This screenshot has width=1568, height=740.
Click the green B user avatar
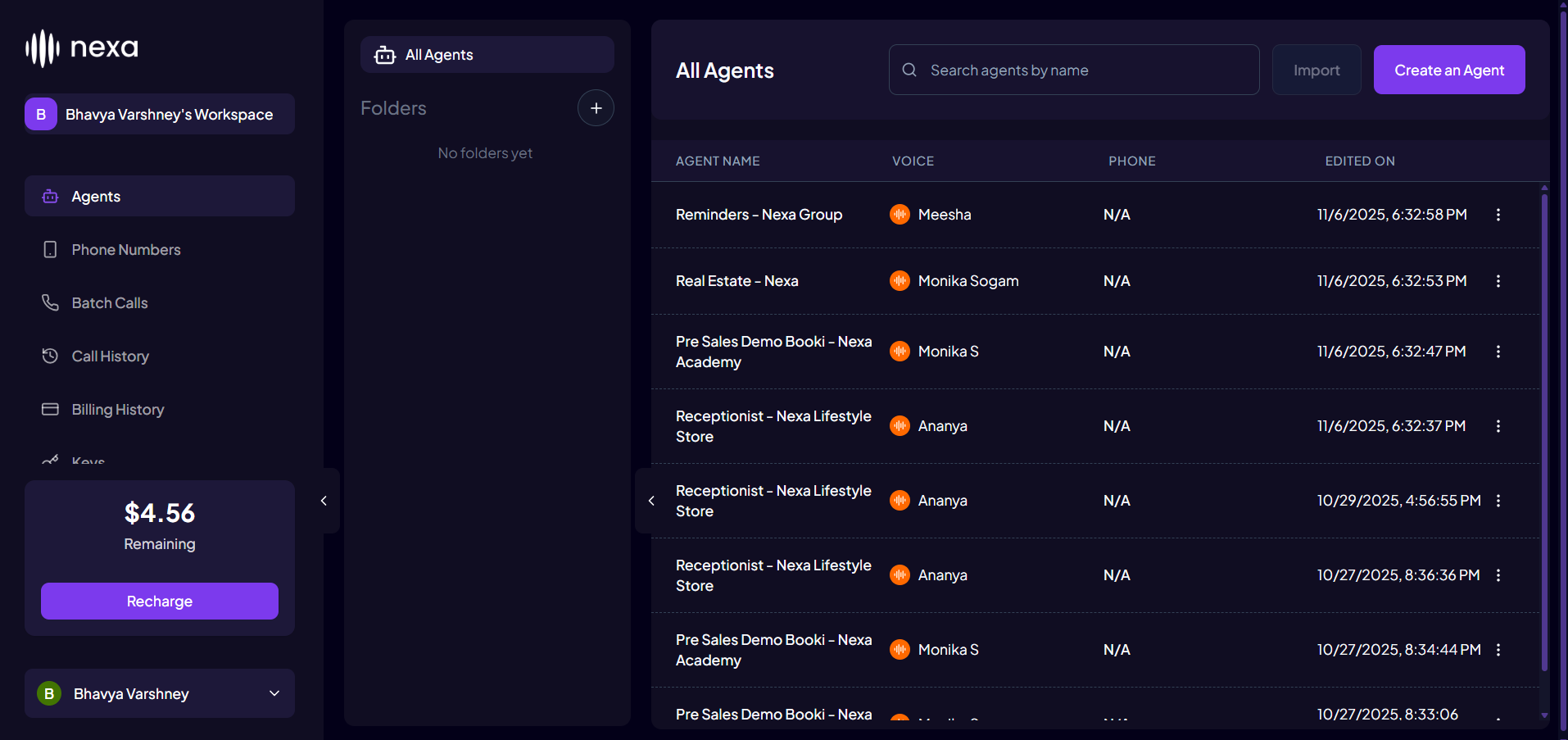49,693
